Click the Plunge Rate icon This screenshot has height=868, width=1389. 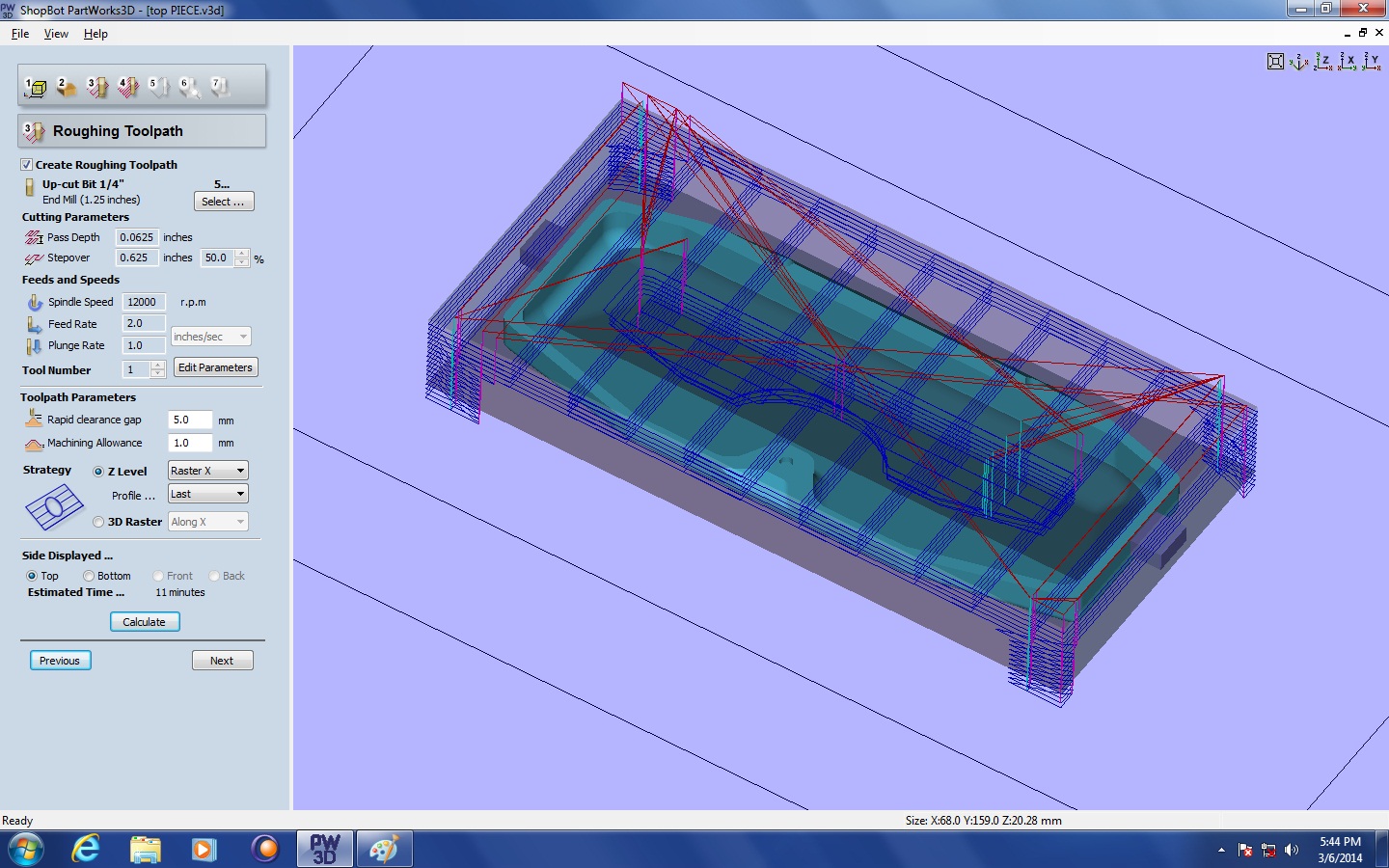[x=35, y=345]
